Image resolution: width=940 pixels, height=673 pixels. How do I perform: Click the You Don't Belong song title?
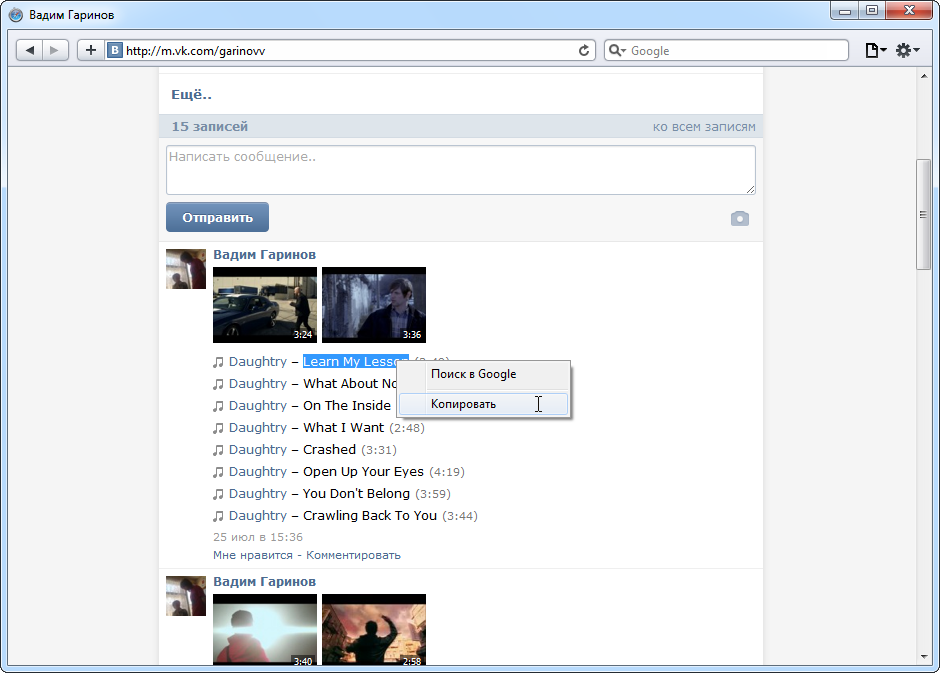point(356,494)
